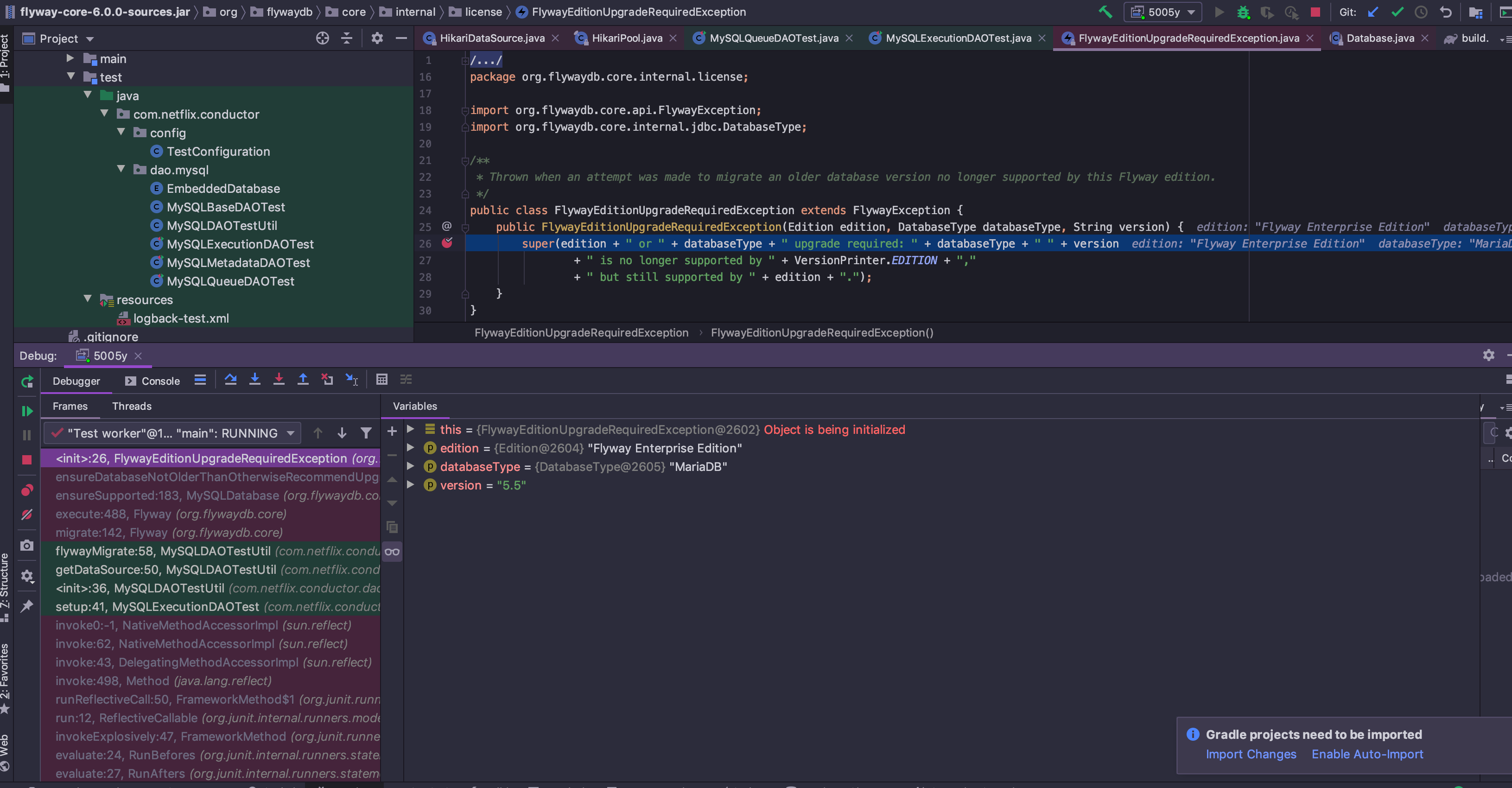Viewport: 1512px width, 788px height.
Task: Expand the edition variable node
Action: coord(411,448)
